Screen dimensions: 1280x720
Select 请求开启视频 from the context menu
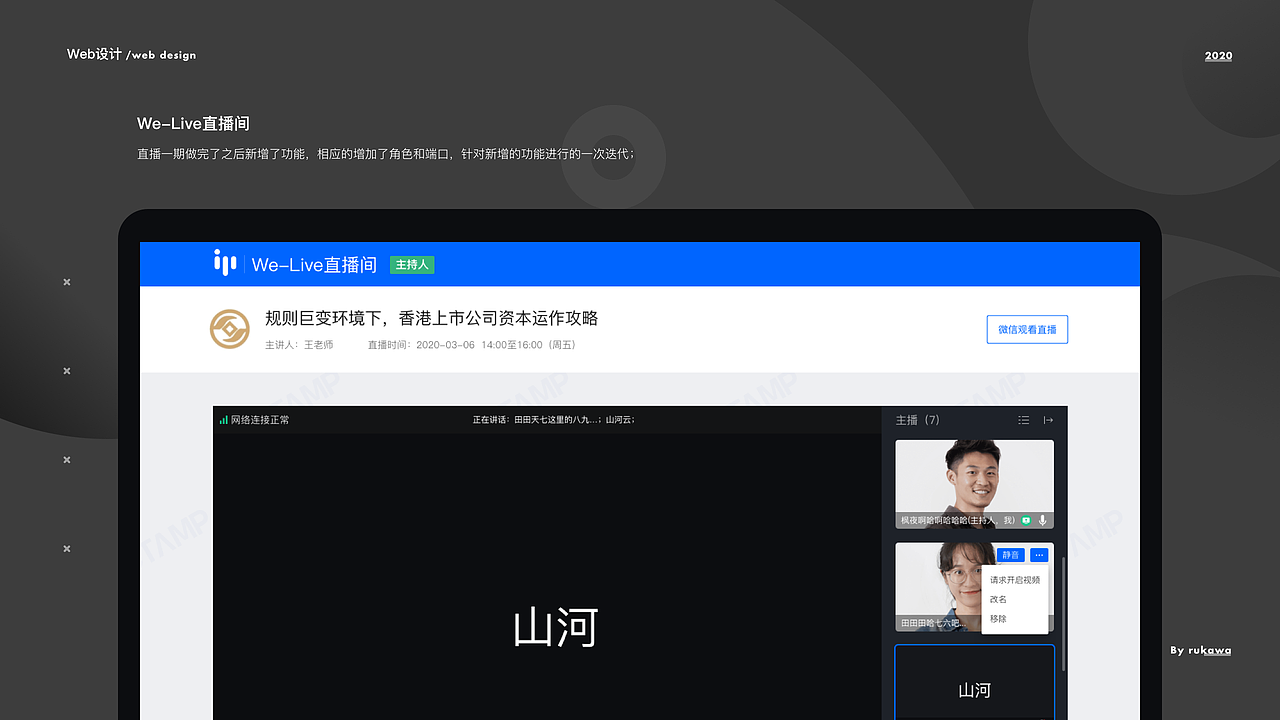coord(1013,579)
